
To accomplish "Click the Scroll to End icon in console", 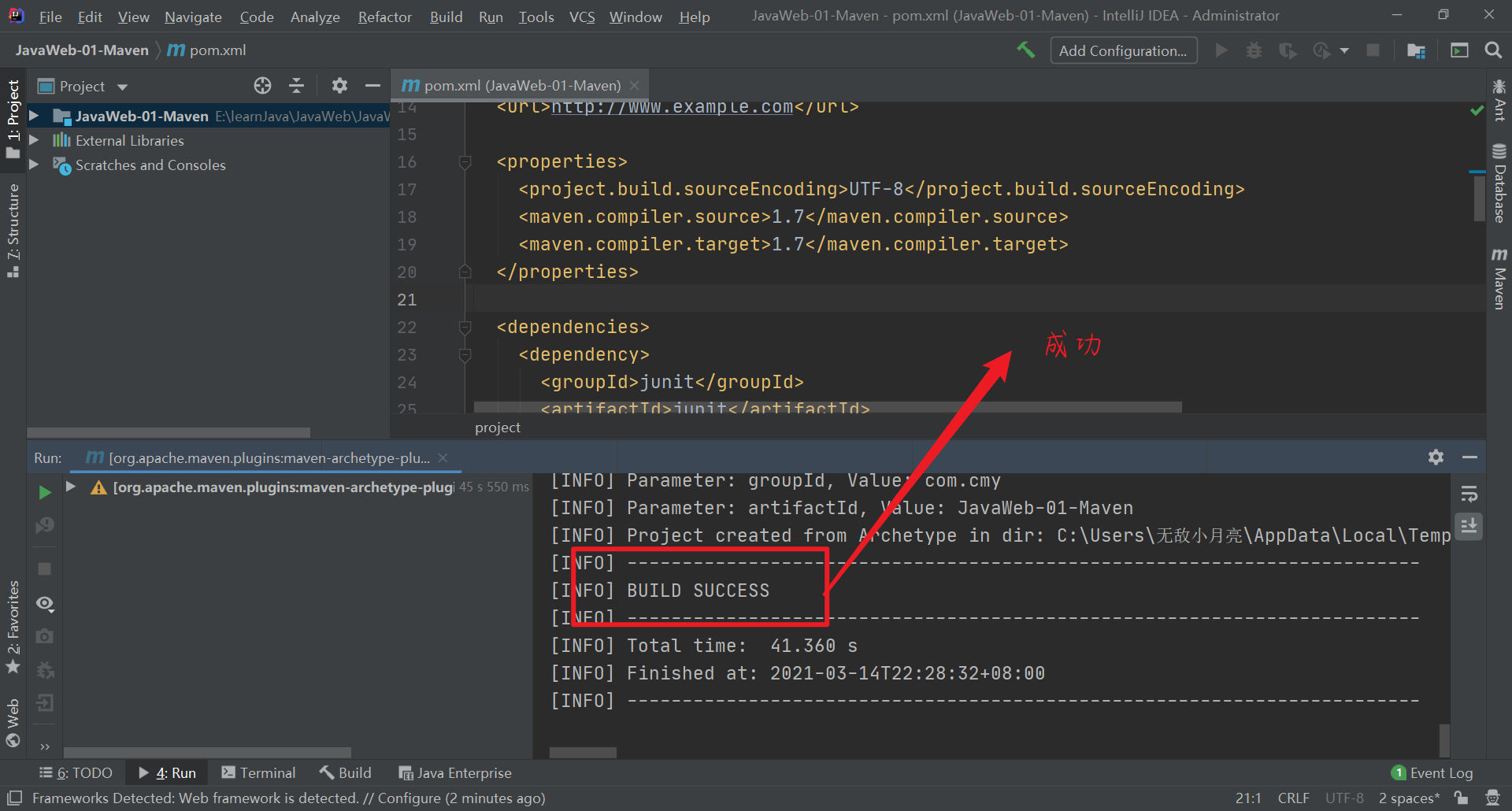I will click(1469, 526).
